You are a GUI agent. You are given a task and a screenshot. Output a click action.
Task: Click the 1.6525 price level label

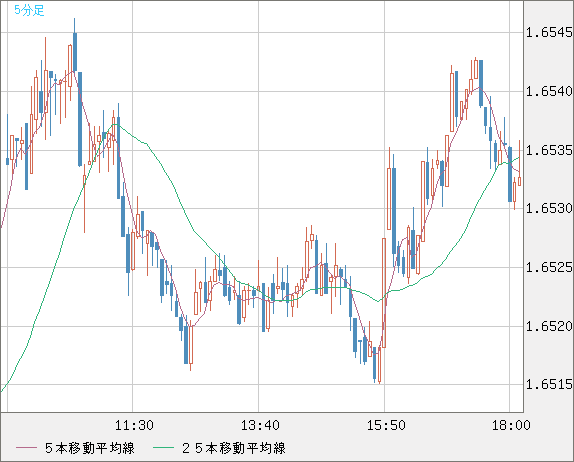[x=549, y=267]
